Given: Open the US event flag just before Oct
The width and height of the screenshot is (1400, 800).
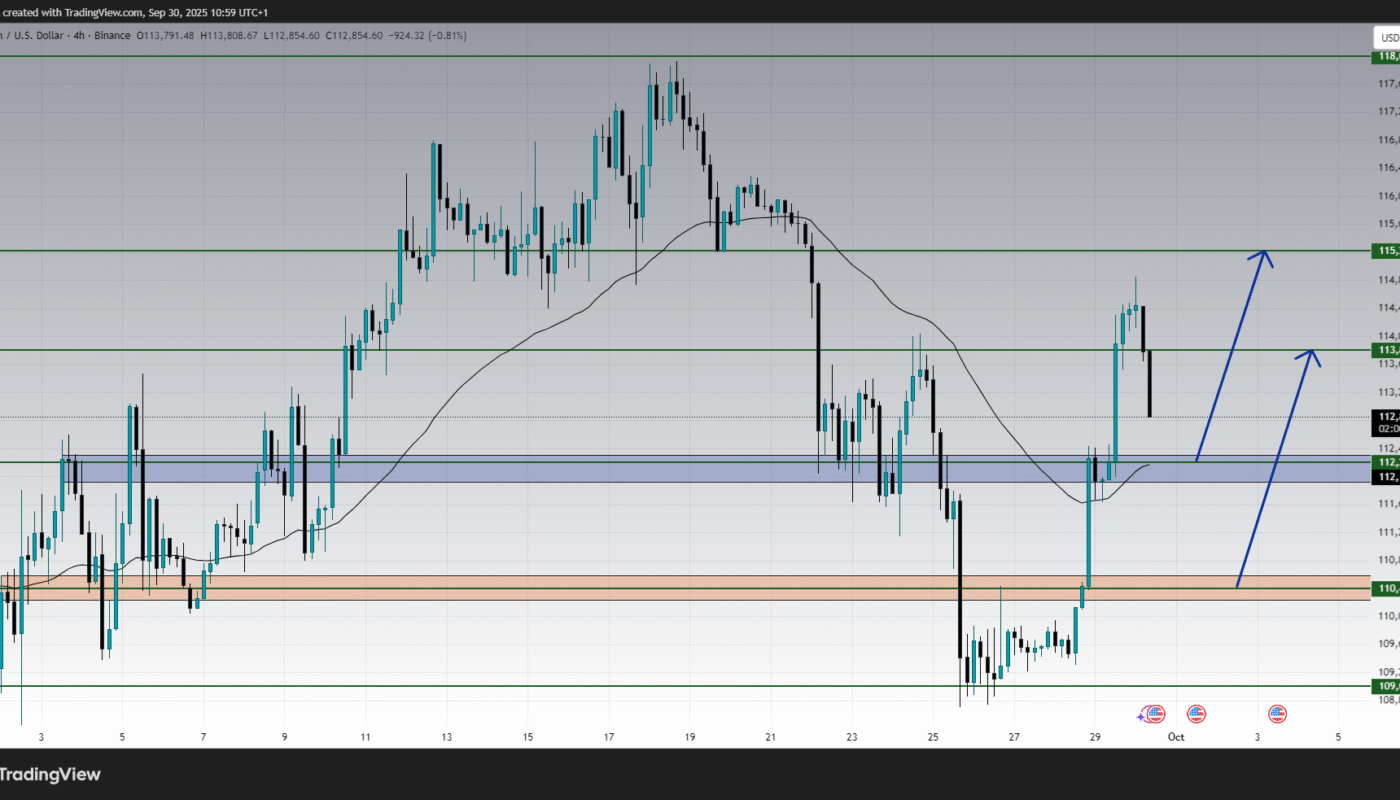Looking at the screenshot, I should 1196,714.
